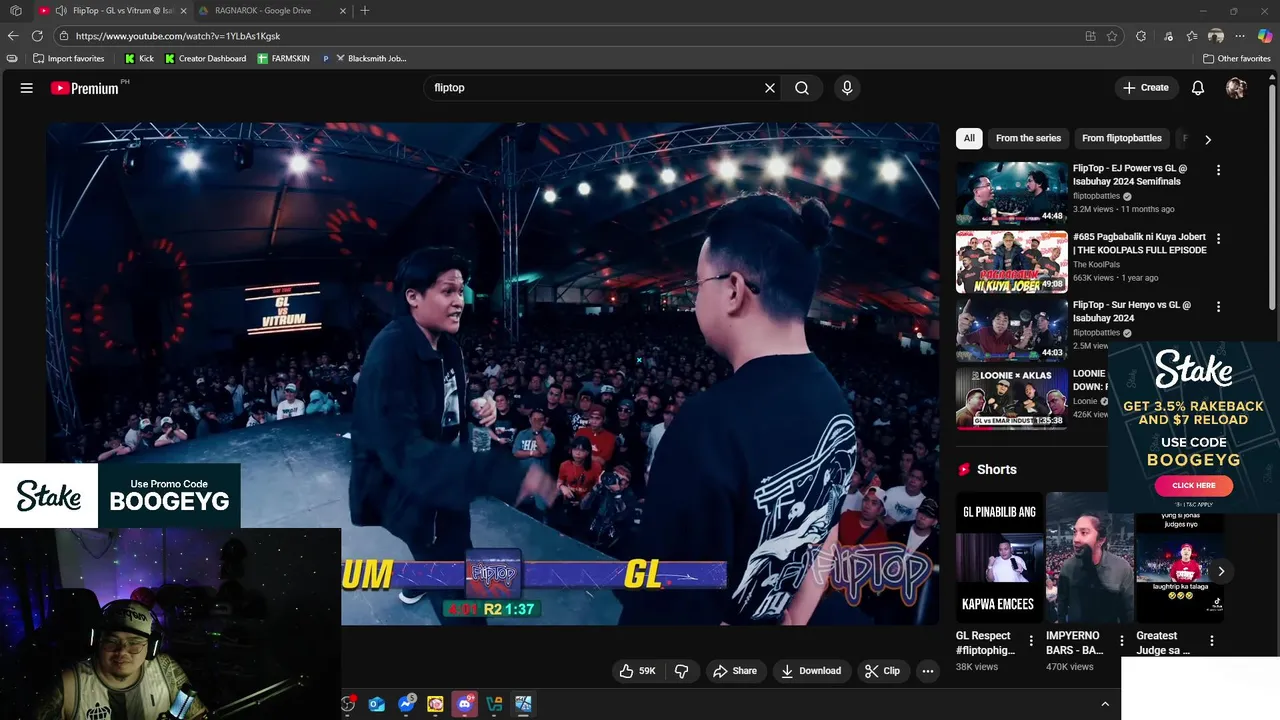Share the video
Image resolution: width=1280 pixels, height=720 pixels.
click(x=734, y=671)
